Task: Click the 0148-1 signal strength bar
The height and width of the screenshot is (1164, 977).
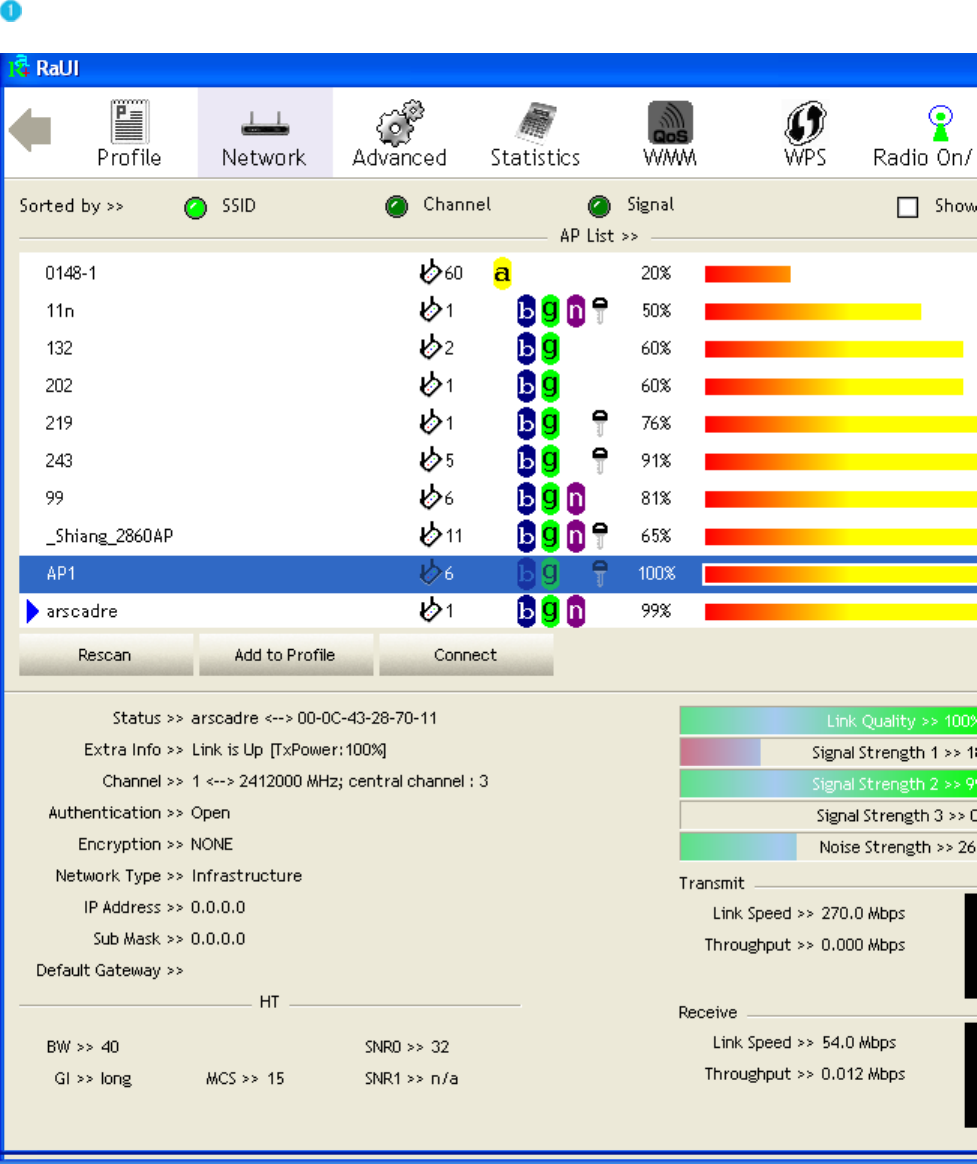Action: 748,274
